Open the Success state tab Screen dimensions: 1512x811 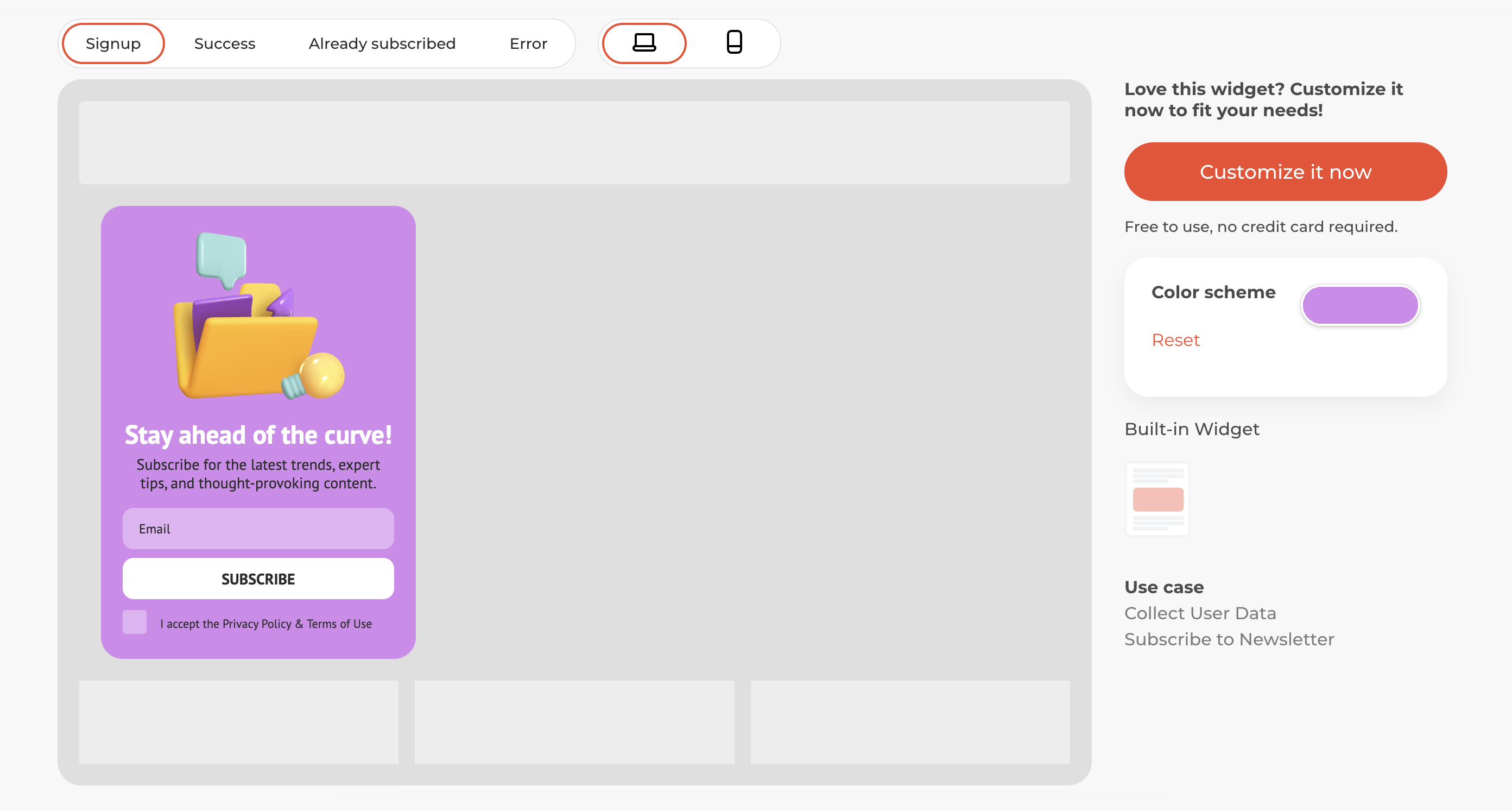click(225, 43)
